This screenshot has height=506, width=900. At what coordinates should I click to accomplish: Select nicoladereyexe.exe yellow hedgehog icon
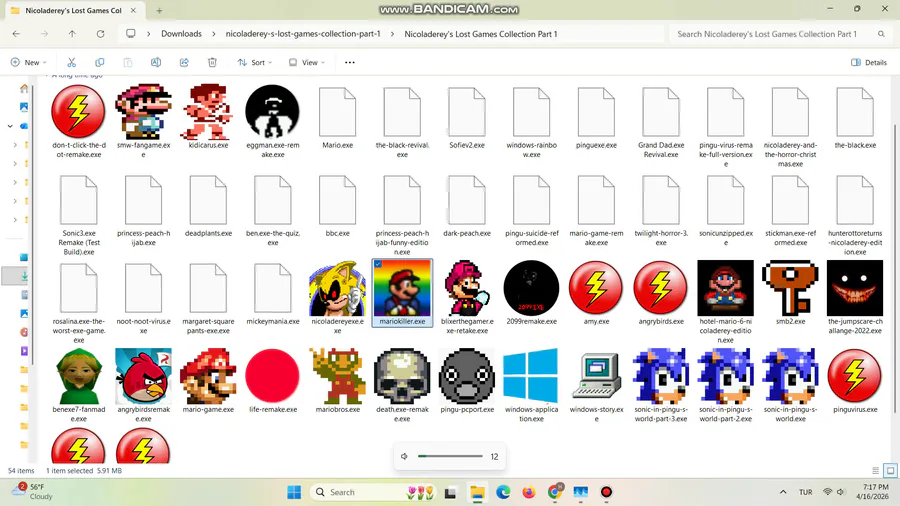[338, 288]
